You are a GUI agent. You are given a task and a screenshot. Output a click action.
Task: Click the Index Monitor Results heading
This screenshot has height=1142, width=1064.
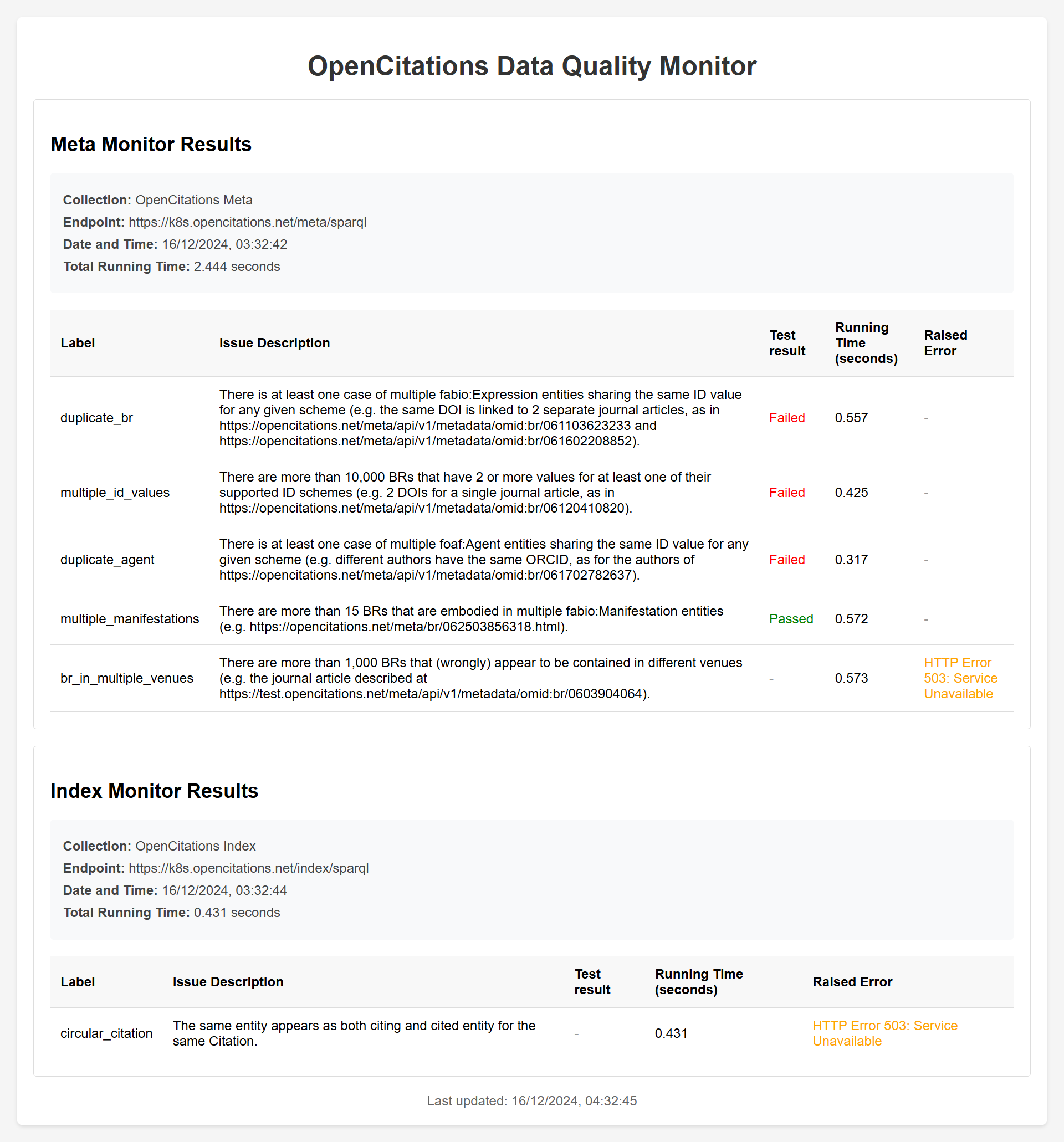tap(154, 791)
